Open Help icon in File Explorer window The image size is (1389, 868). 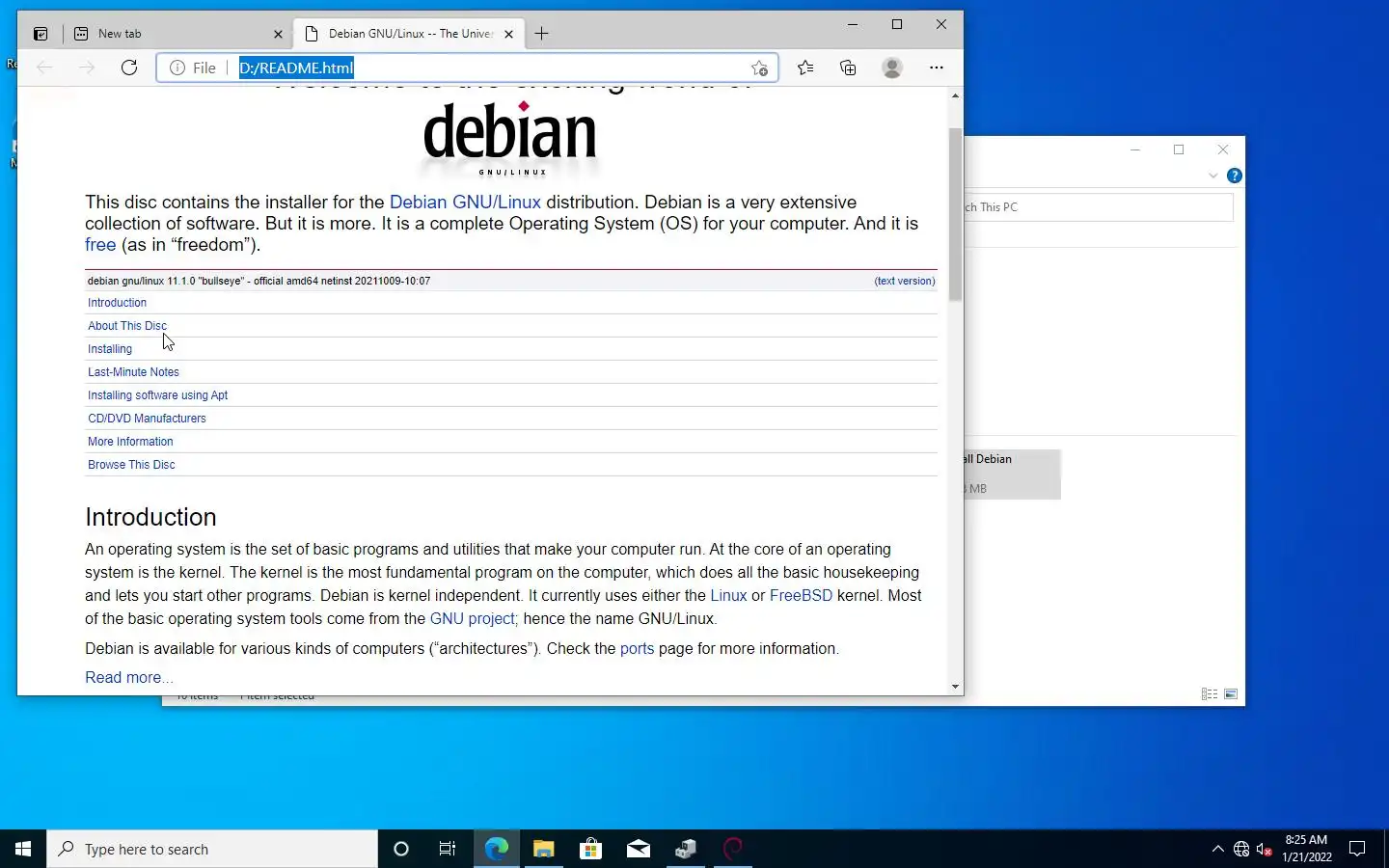[x=1234, y=176]
